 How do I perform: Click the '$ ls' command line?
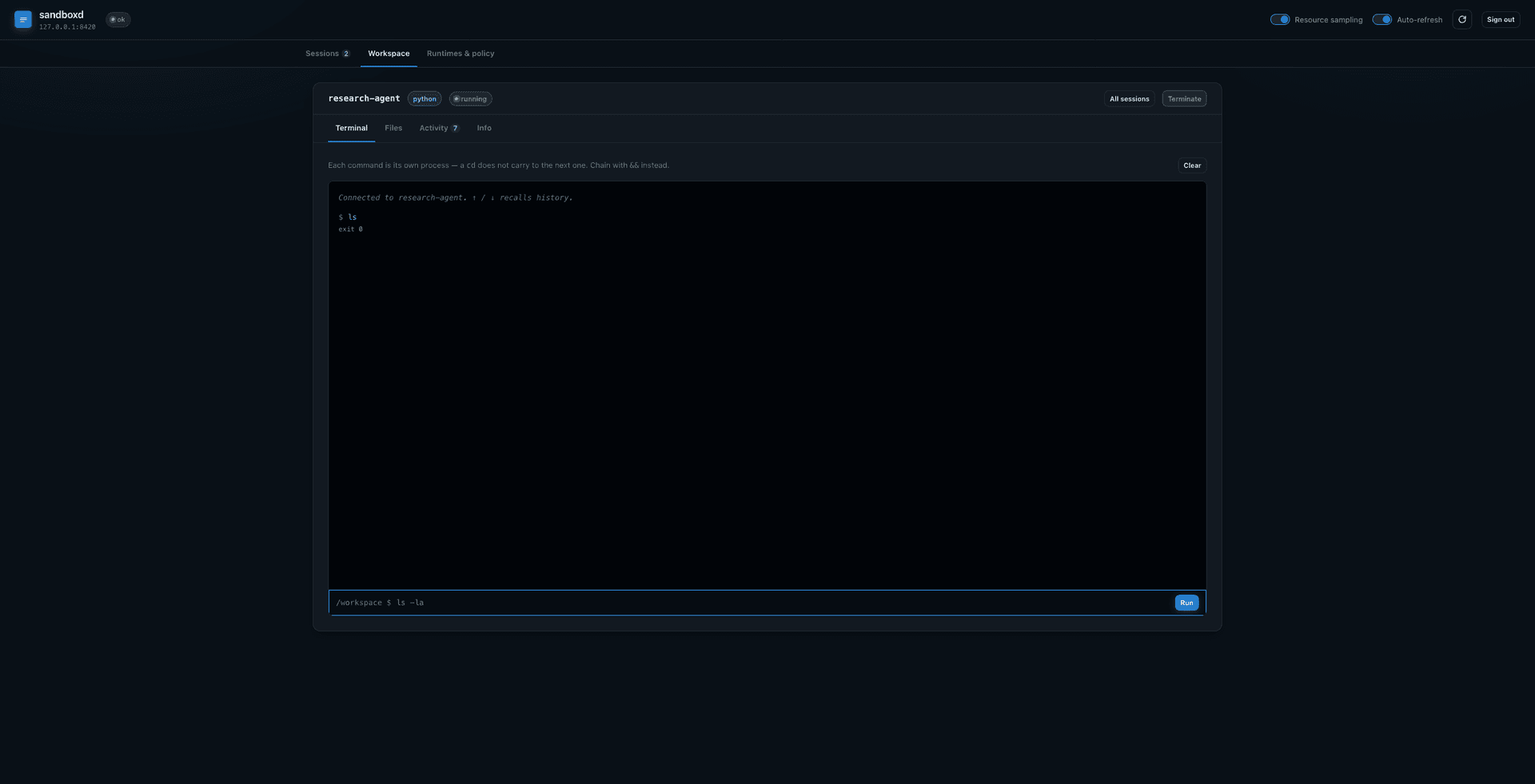coord(348,217)
